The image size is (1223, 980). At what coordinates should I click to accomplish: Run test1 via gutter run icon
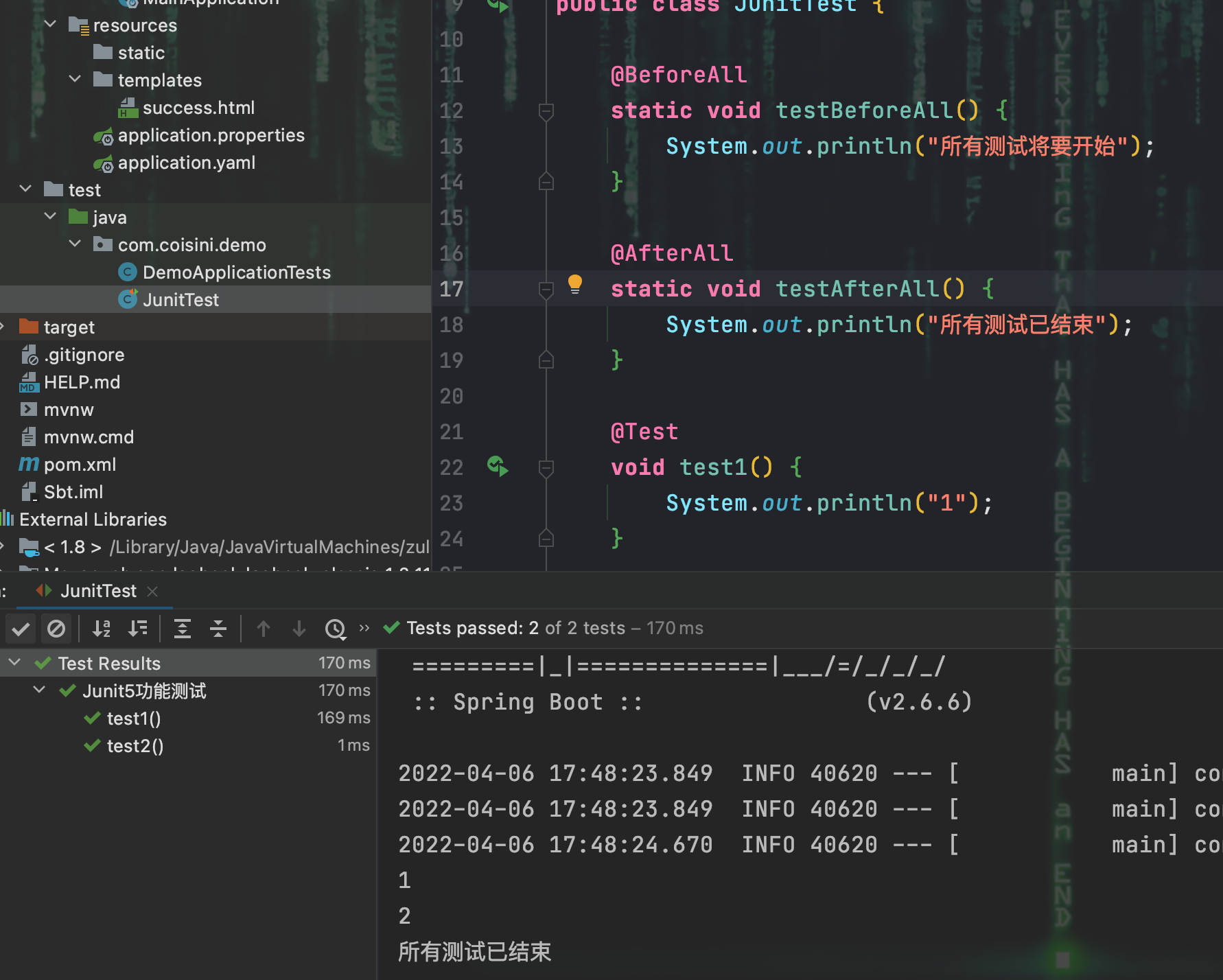tap(498, 467)
